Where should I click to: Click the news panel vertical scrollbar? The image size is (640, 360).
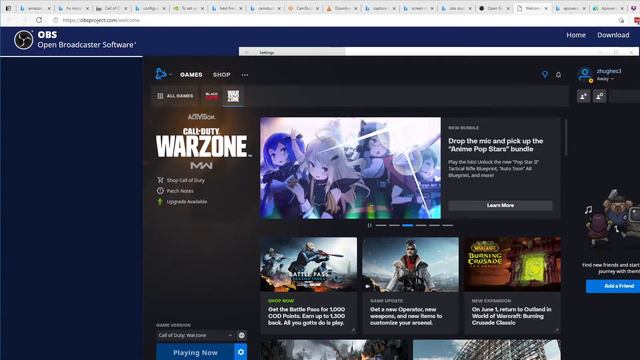[566, 138]
